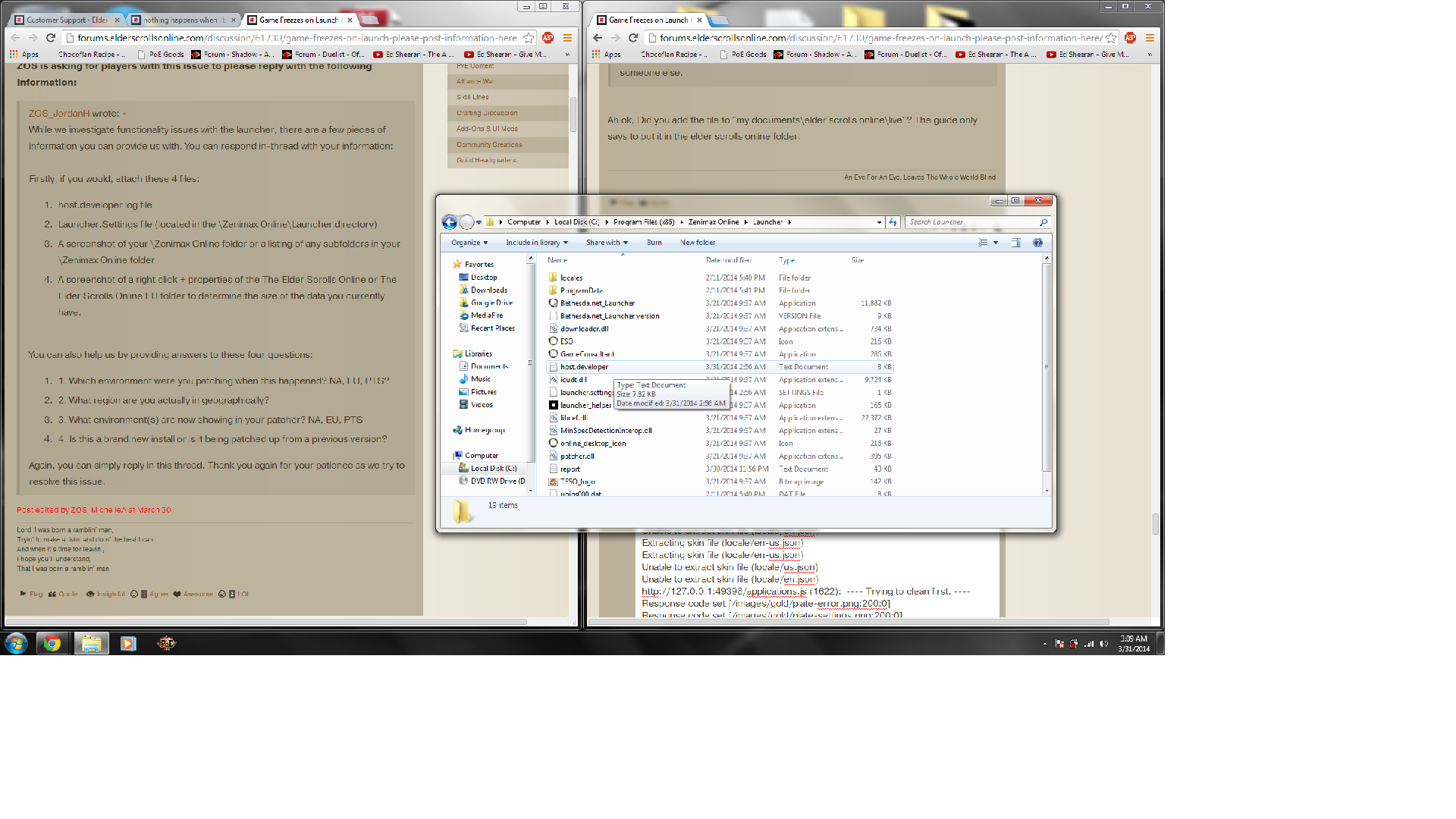Select MinSpecDetectionInterop.dll file
Image resolution: width=1456 pixels, height=819 pixels.
[606, 431]
